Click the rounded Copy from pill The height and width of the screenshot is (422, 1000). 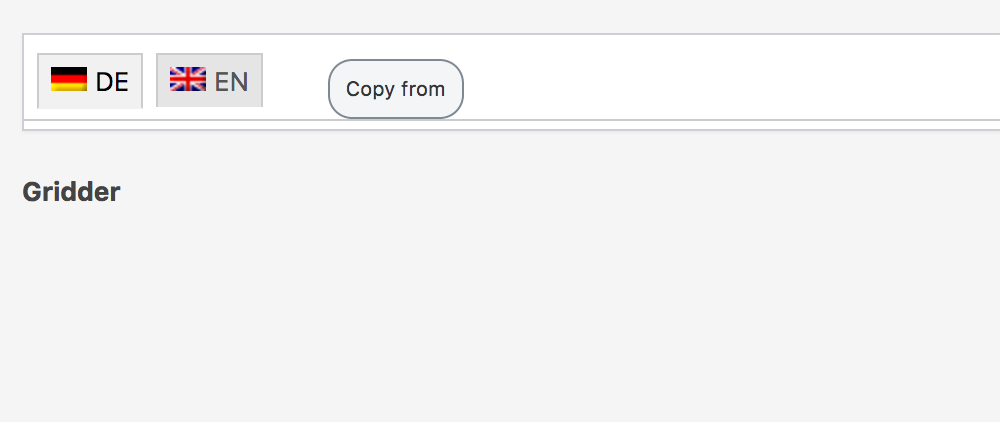395,89
